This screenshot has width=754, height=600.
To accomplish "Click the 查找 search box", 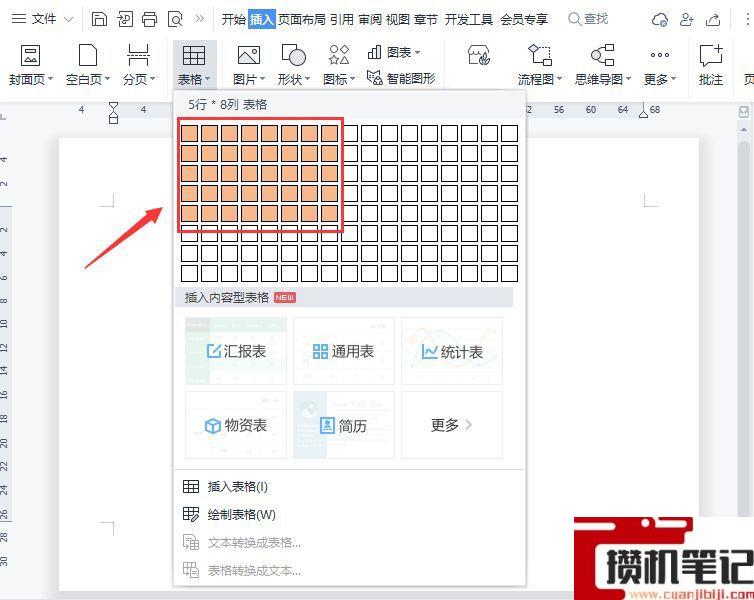I will coord(588,19).
